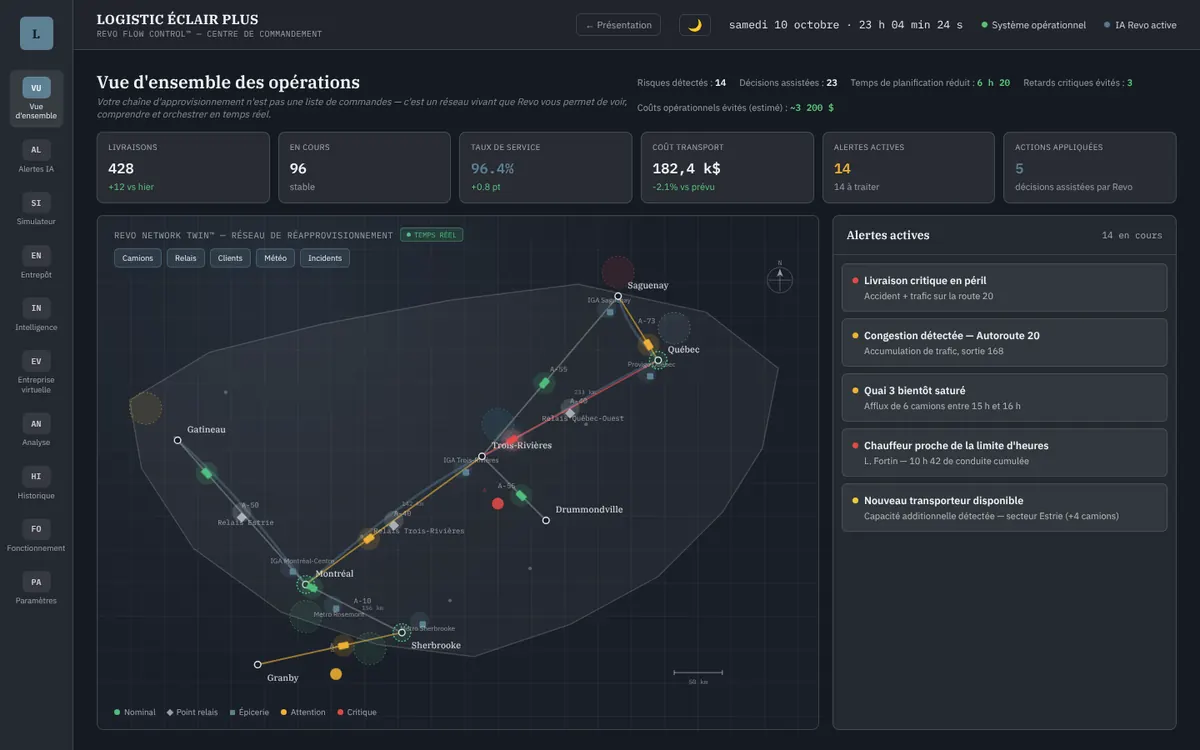
Task: Click the Saguenay city node
Action: 618,296
